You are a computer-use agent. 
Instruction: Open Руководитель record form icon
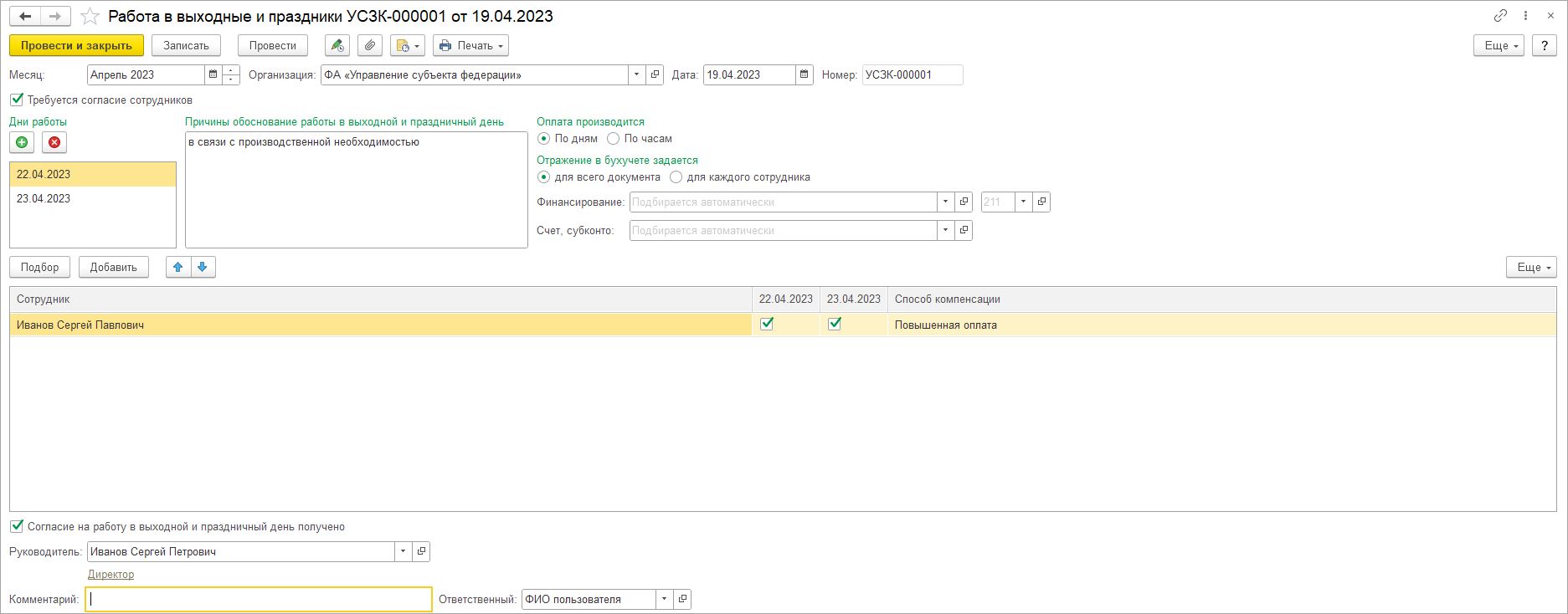[421, 551]
